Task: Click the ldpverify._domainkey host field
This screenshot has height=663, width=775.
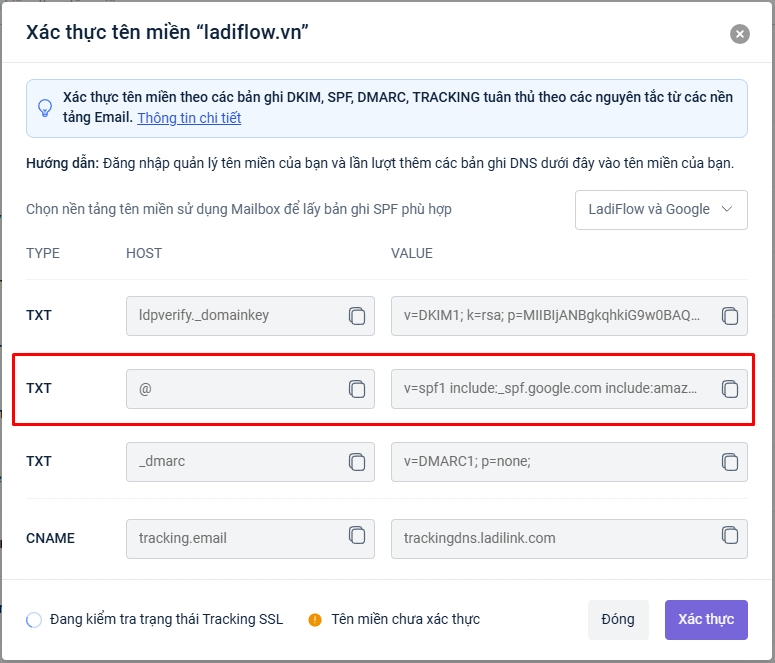Action: coord(235,316)
